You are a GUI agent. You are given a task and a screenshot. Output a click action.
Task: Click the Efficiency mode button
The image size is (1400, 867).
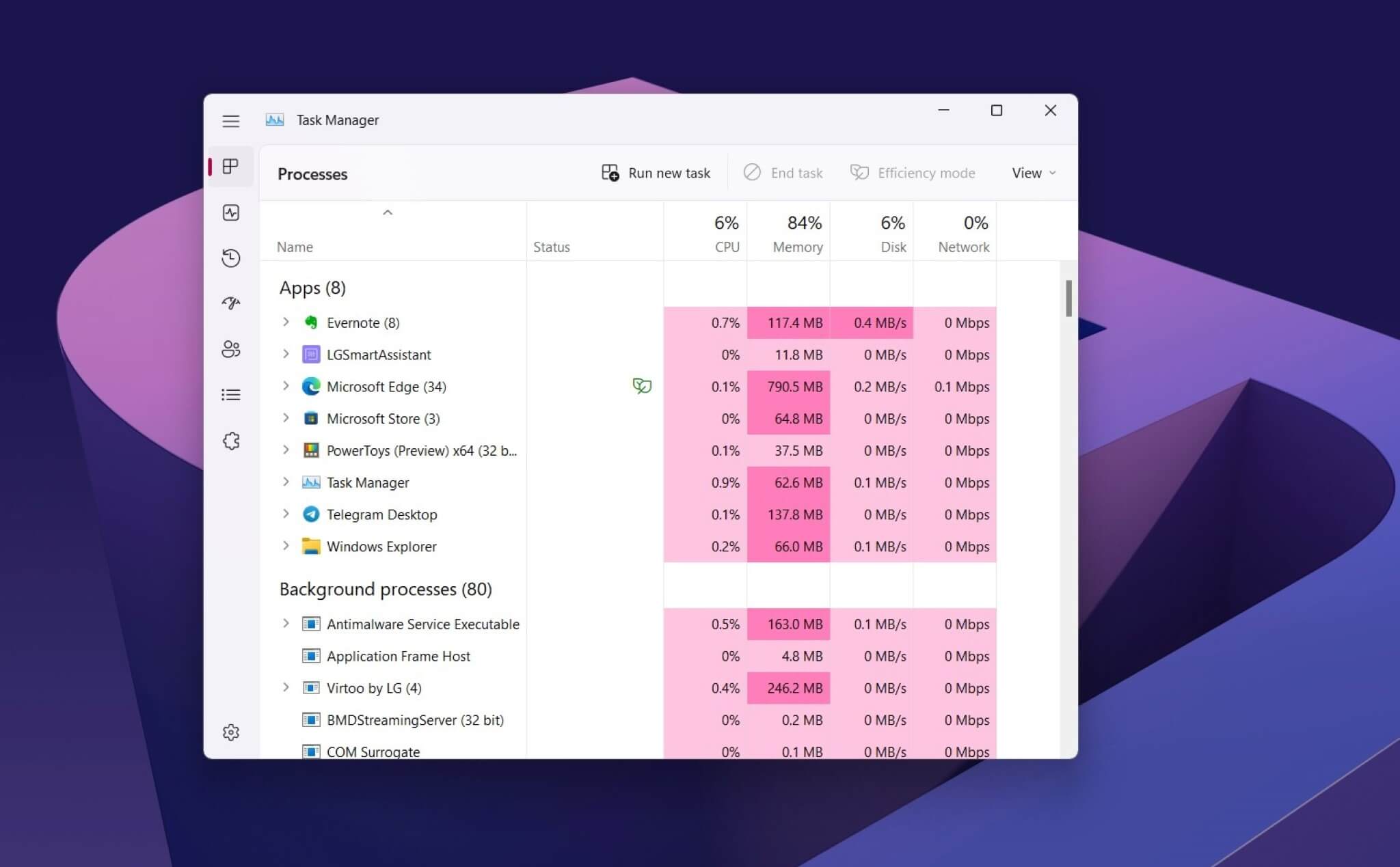pos(913,173)
